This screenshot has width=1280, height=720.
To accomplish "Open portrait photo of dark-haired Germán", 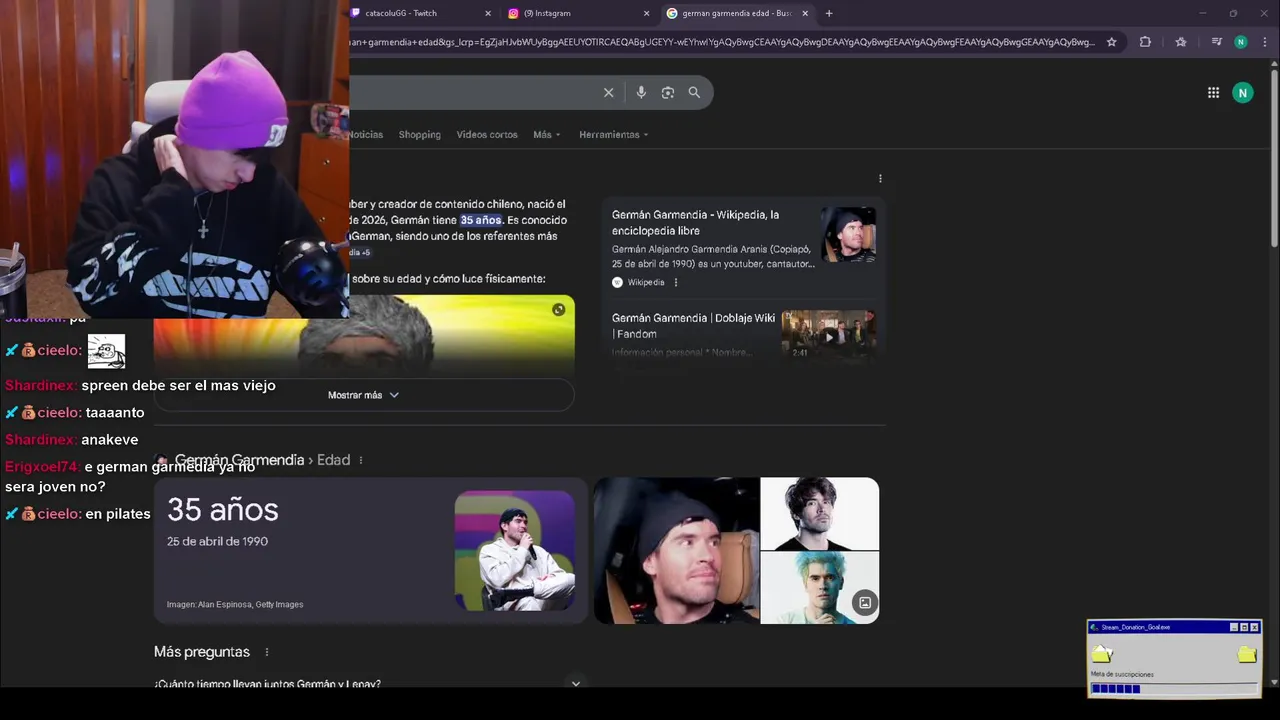I will point(819,513).
